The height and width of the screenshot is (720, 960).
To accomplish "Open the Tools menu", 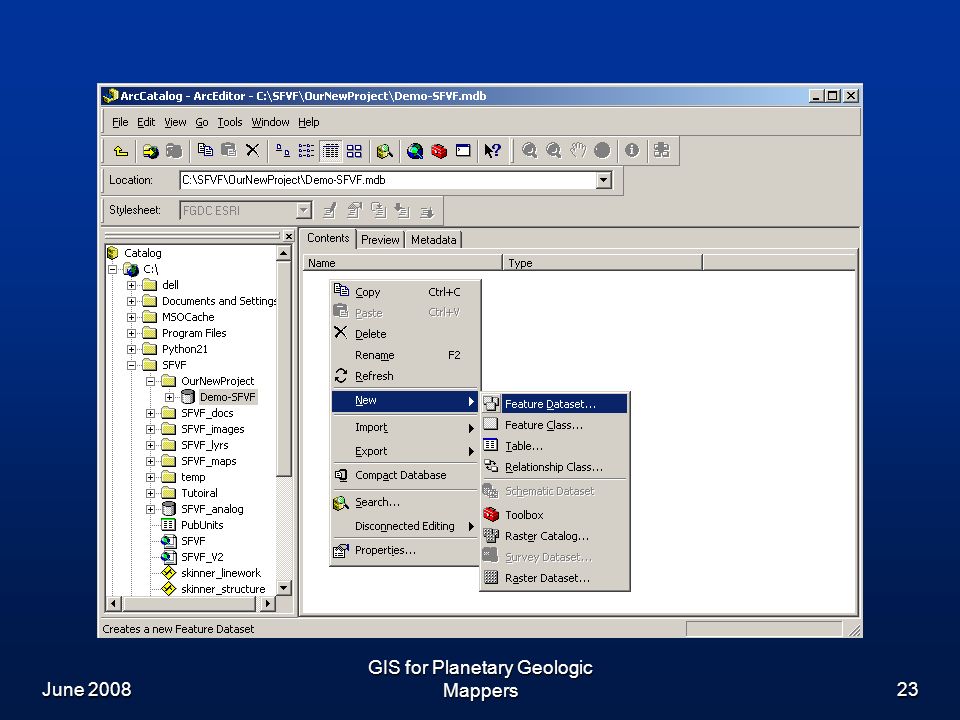I will click(x=230, y=122).
